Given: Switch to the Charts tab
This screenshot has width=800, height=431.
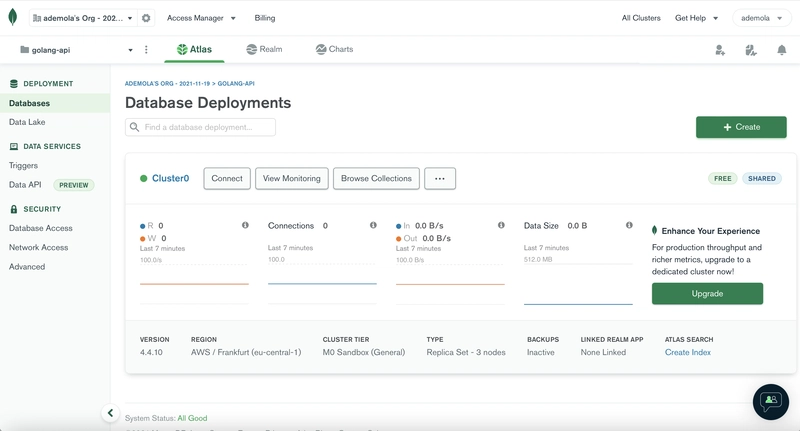Looking at the screenshot, I should 334,49.
